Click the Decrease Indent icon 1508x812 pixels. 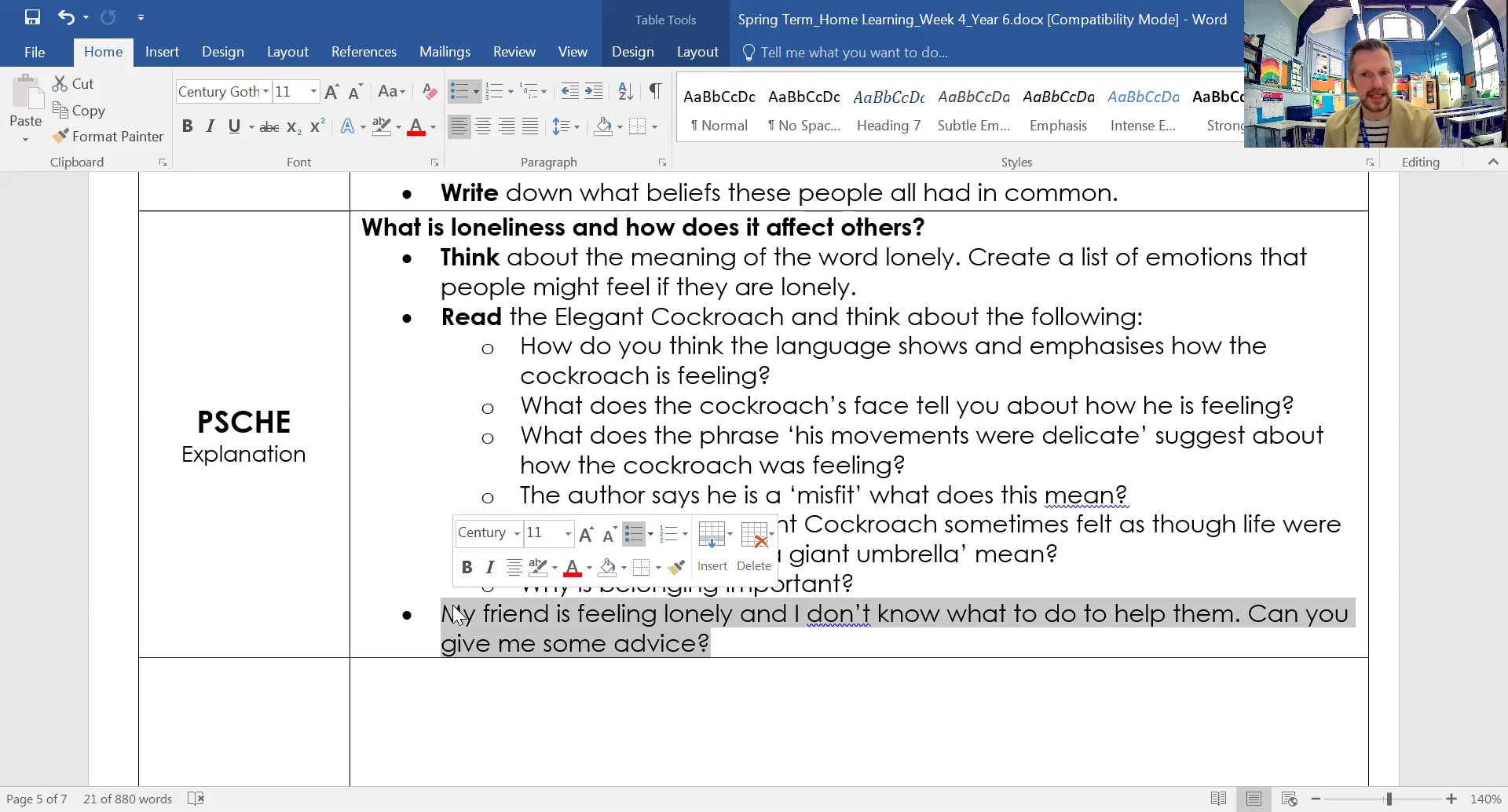(570, 92)
